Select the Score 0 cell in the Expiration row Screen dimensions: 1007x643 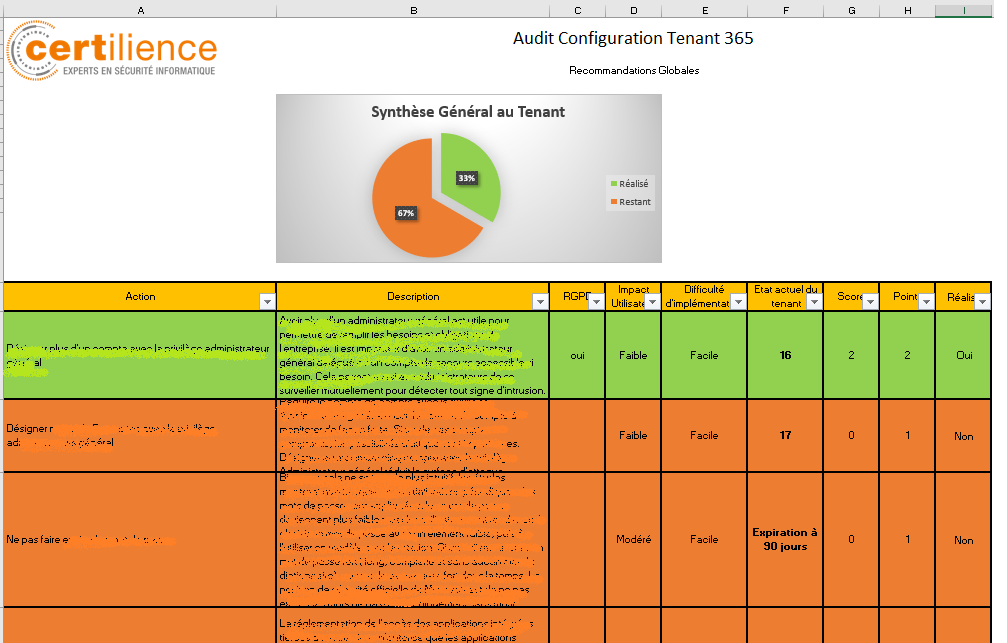852,540
